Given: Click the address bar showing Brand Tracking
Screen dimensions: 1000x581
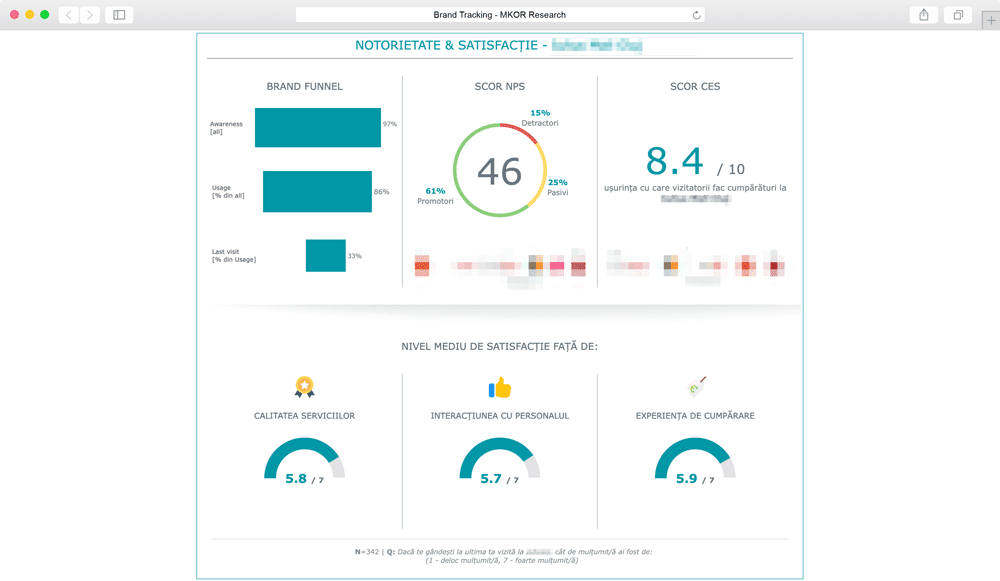Looking at the screenshot, I should pyautogui.click(x=500, y=15).
